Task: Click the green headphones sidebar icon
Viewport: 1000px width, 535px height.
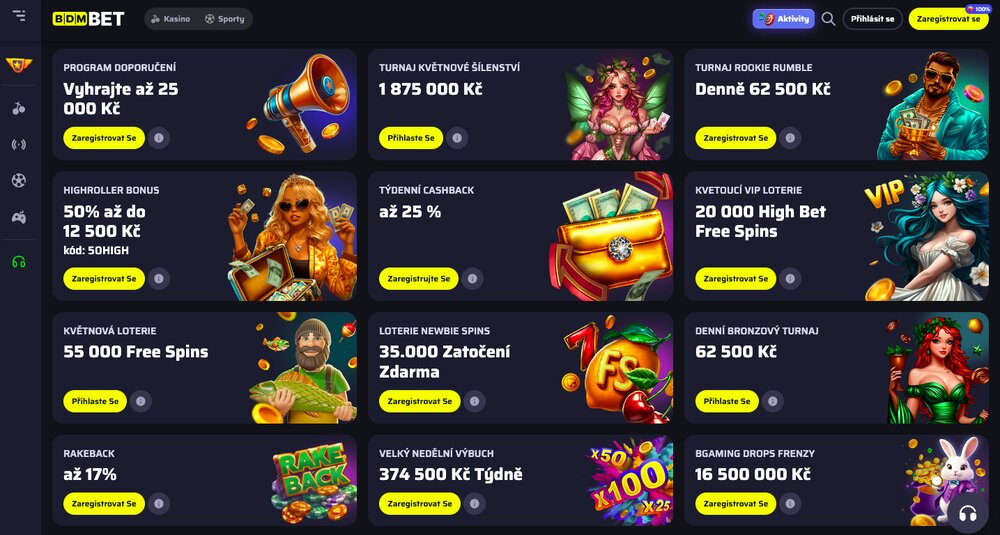Action: point(19,261)
